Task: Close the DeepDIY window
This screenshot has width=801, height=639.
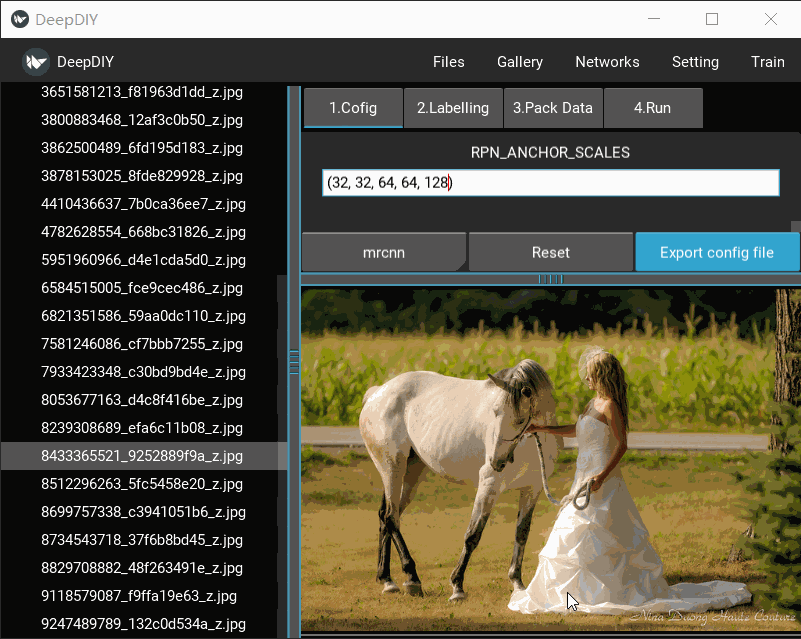Action: point(771,19)
